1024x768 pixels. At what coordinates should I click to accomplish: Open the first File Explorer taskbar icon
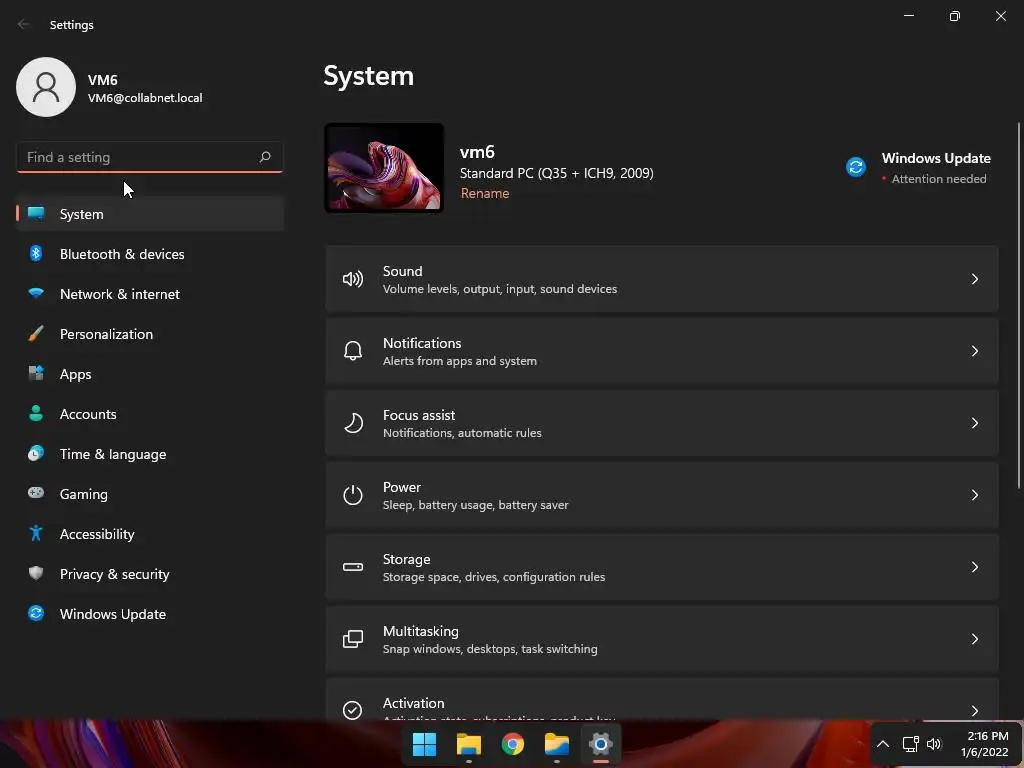[x=469, y=744]
